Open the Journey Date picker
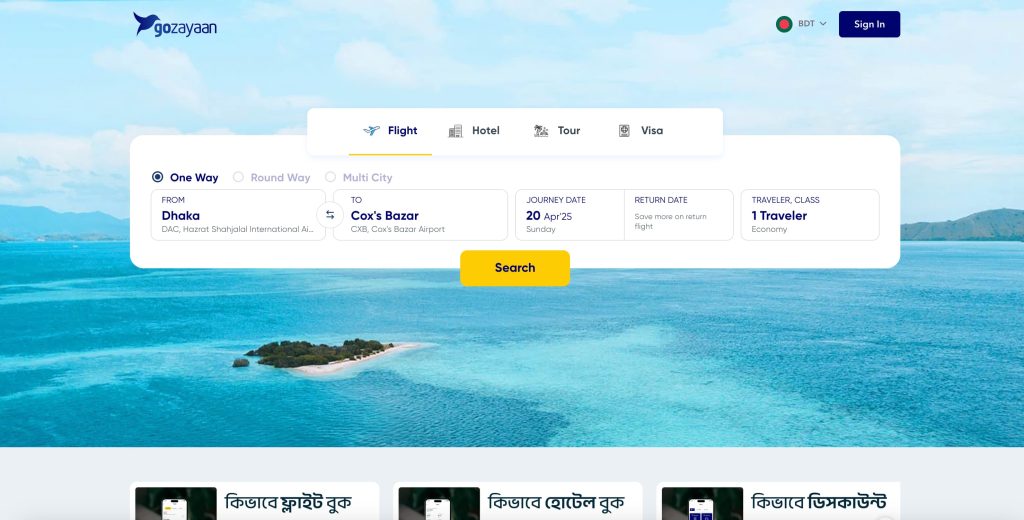Screen dimensions: 1024x520 tap(569, 215)
